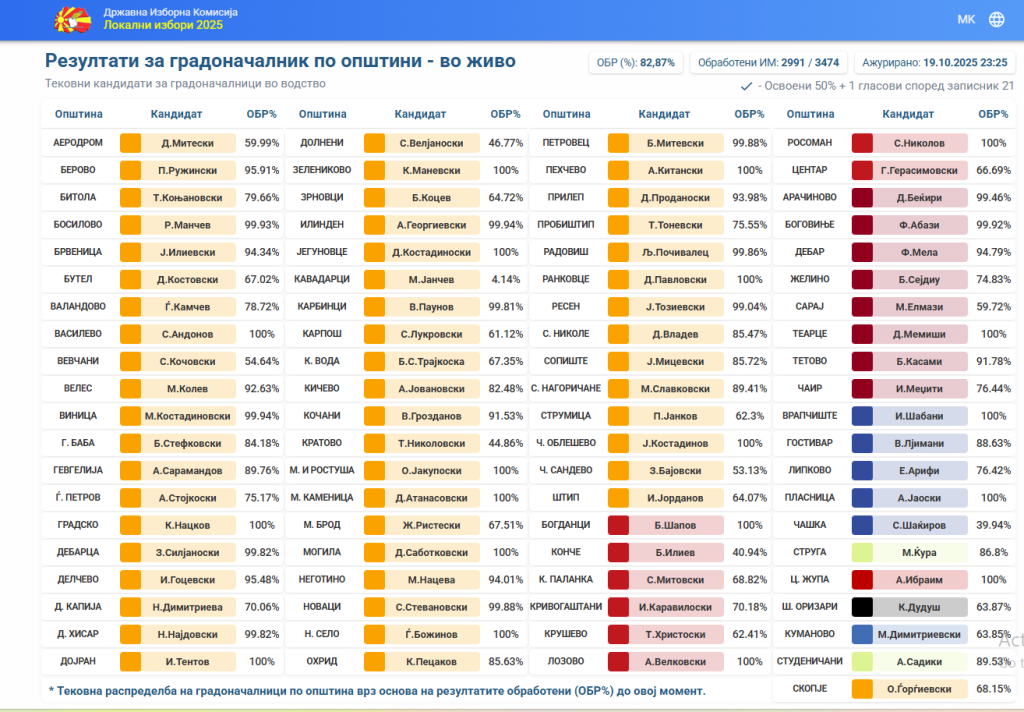Open candidate К.Пецаков for Охрид

pos(431,661)
